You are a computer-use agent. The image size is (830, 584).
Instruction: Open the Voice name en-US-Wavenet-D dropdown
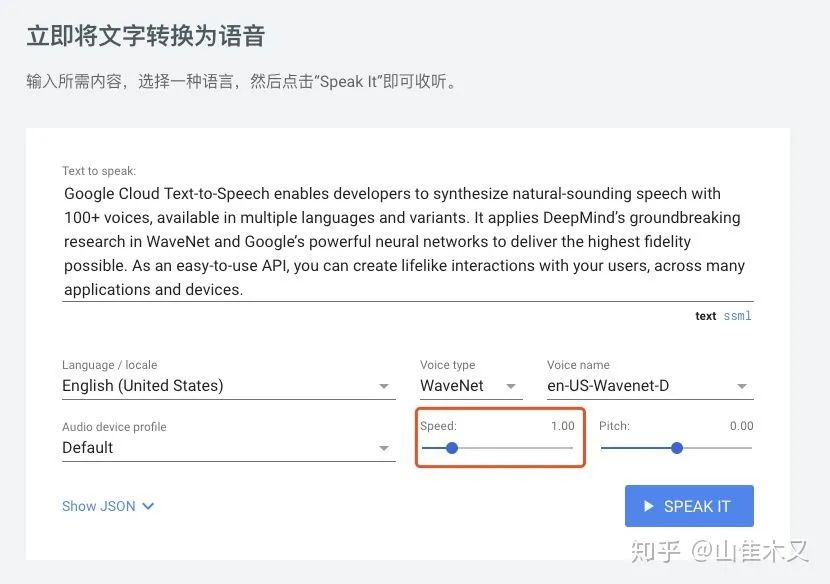point(648,386)
